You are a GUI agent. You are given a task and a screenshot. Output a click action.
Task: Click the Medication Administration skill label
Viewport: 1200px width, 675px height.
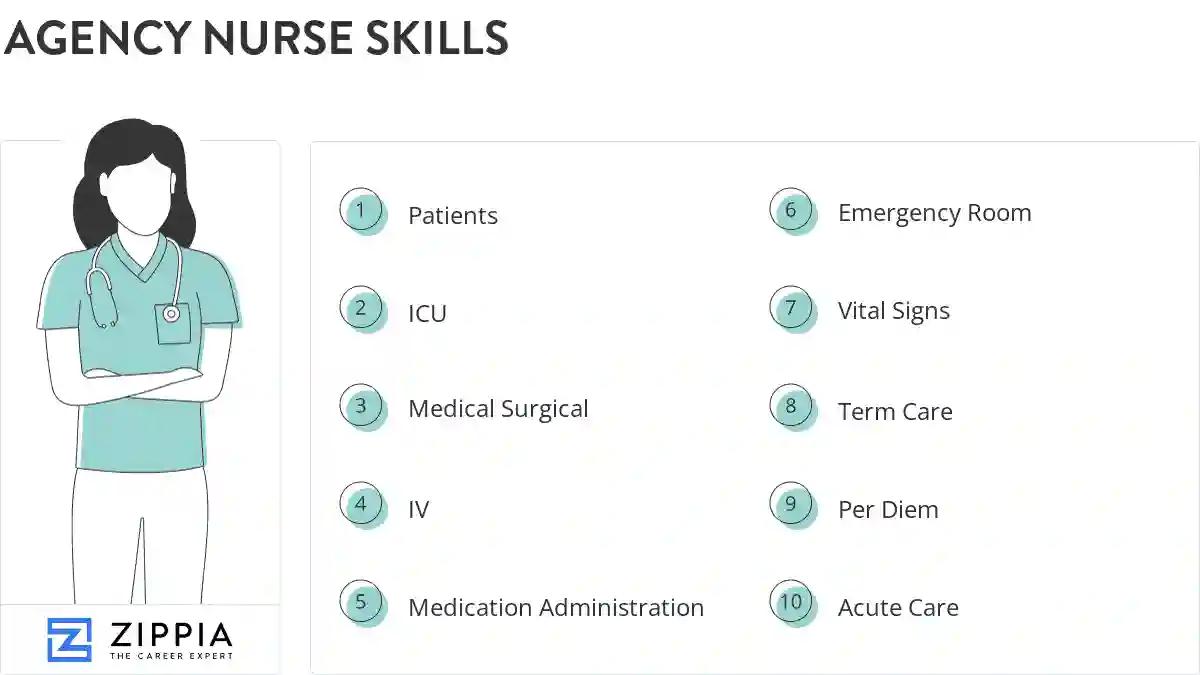pos(556,607)
